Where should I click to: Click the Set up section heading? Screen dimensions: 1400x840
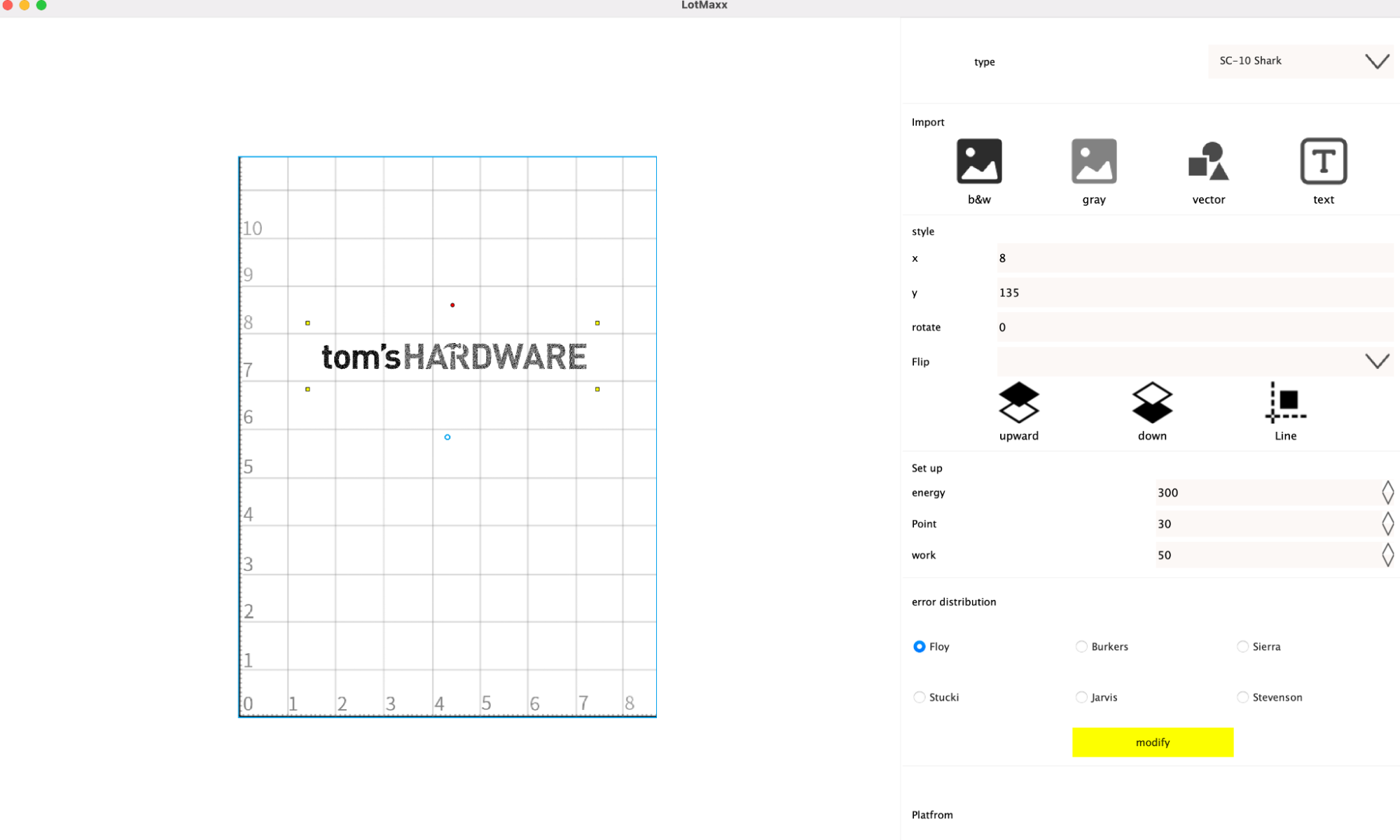927,468
